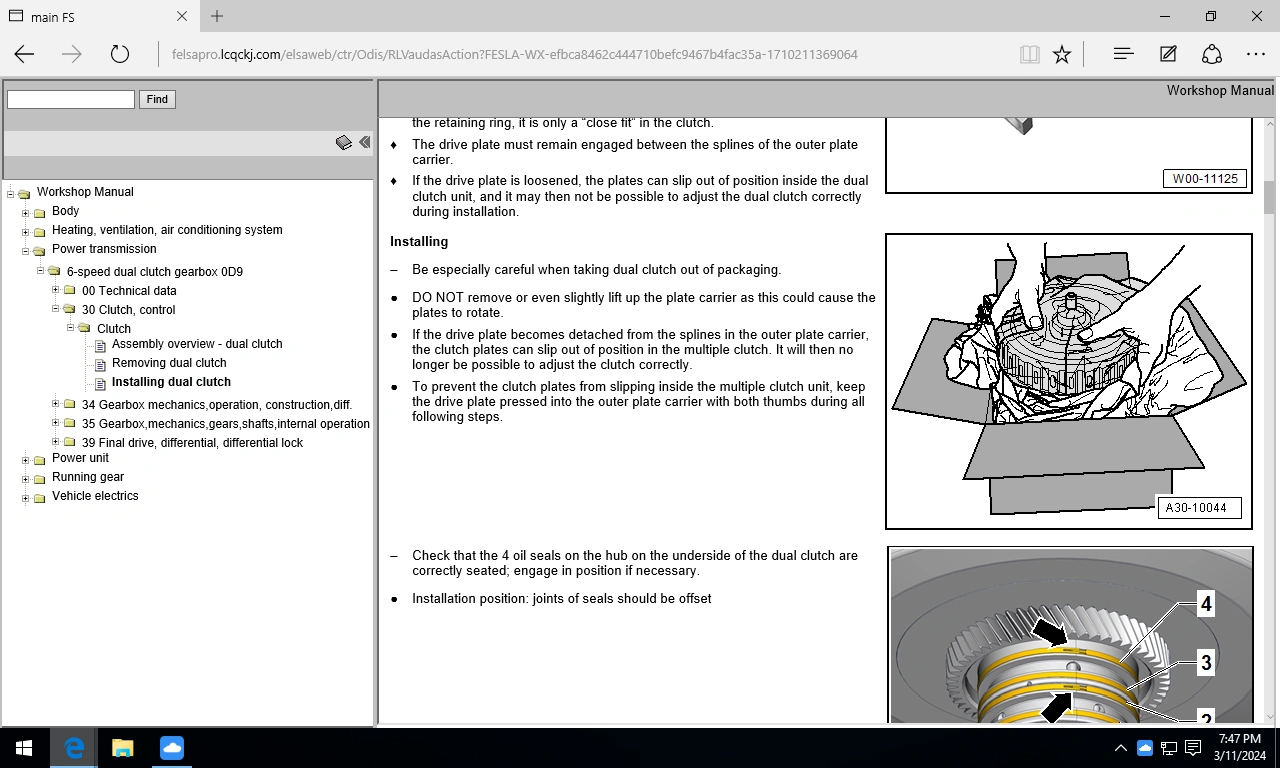Launch File Explorer from the taskbar
Viewport: 1280px width, 768px height.
tap(122, 747)
